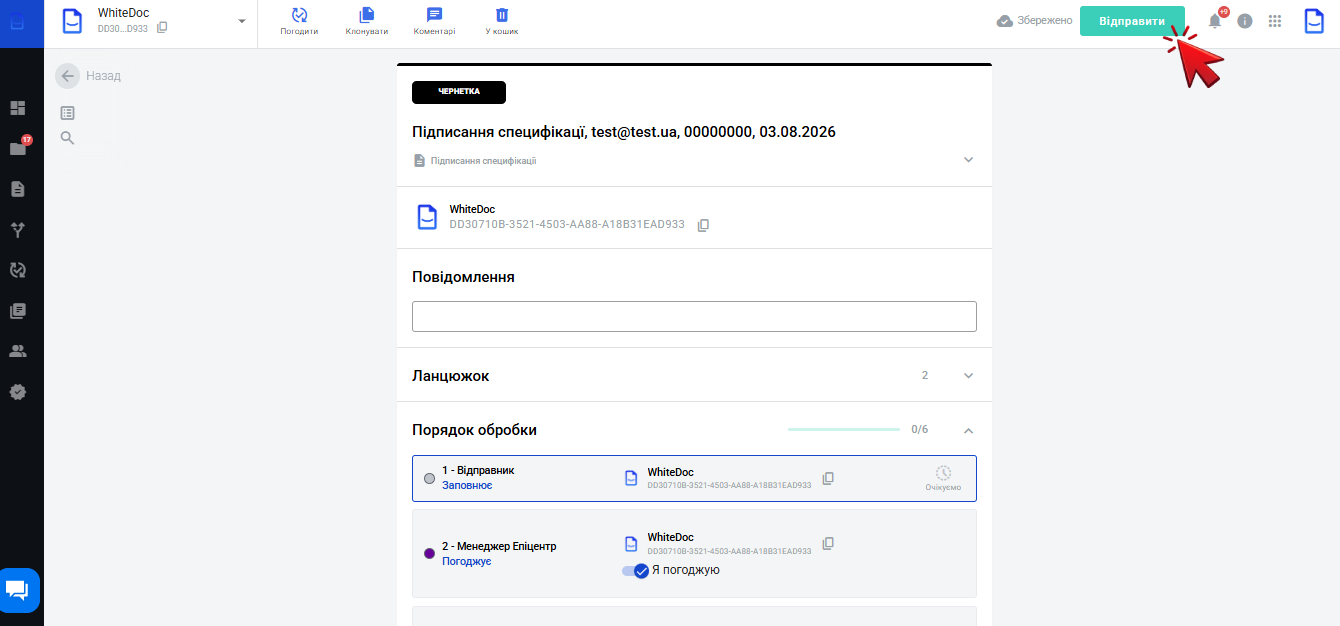Expand the document title section chevron

pyautogui.click(x=968, y=160)
